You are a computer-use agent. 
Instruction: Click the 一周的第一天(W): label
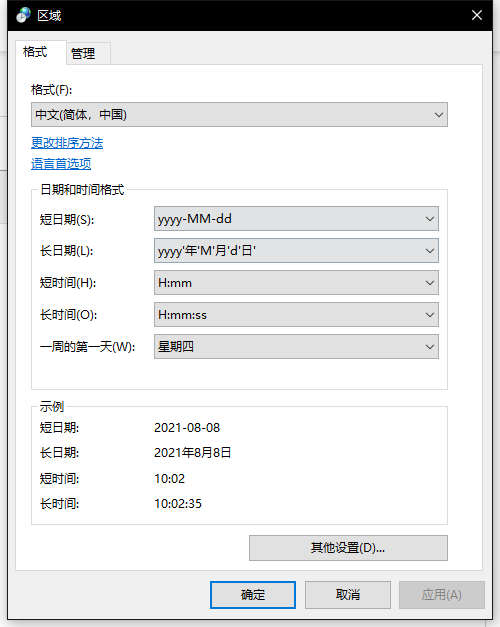click(87, 347)
